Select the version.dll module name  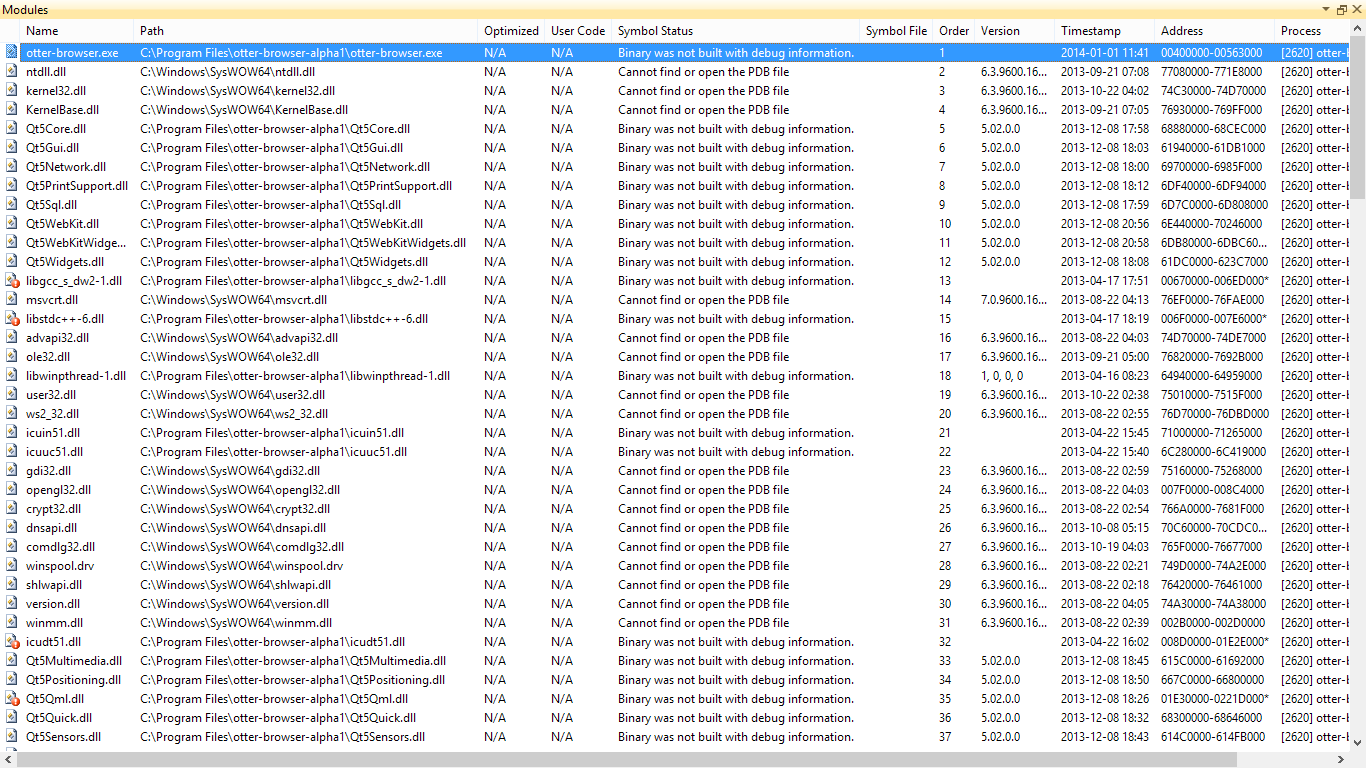click(x=53, y=604)
